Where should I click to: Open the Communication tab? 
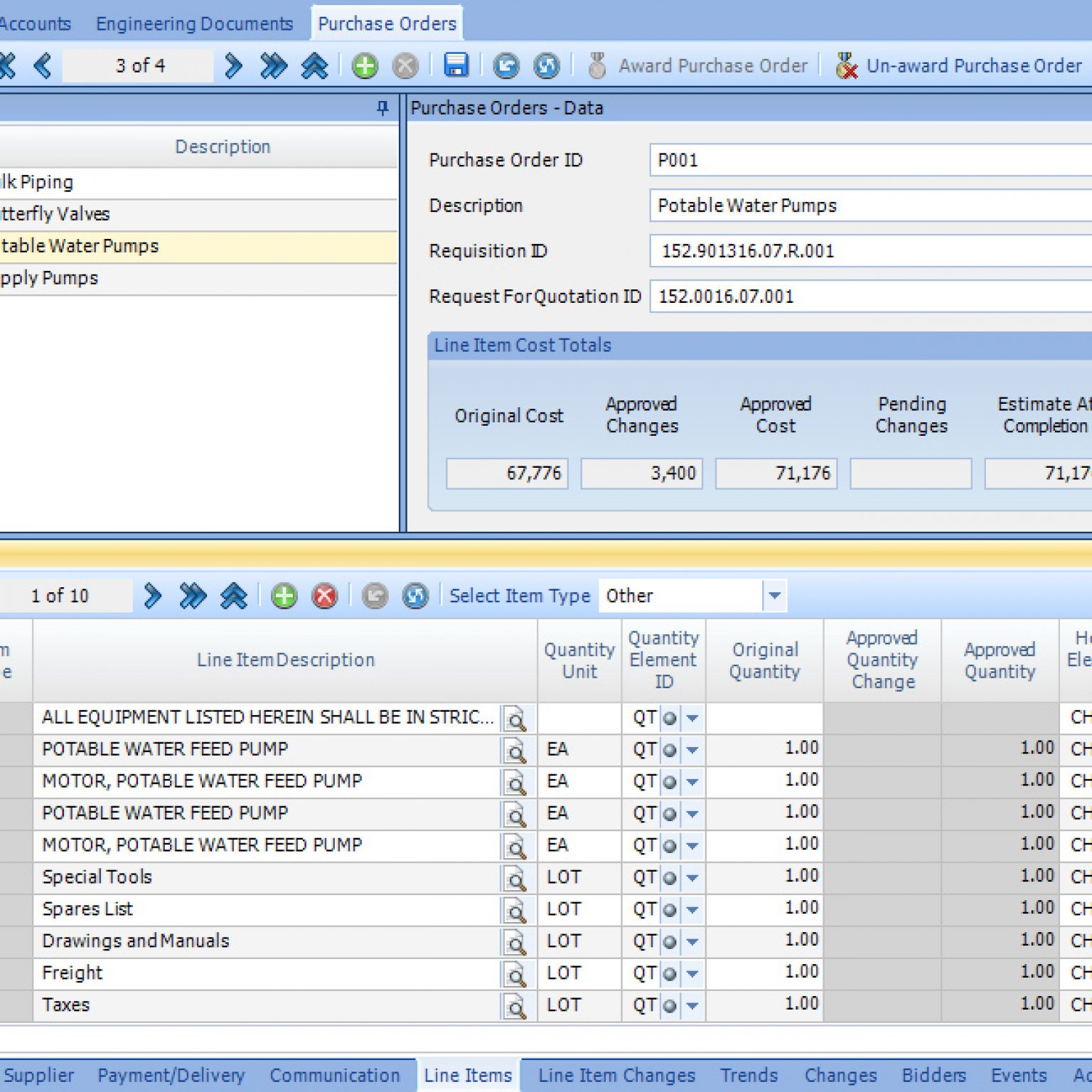tap(334, 1076)
